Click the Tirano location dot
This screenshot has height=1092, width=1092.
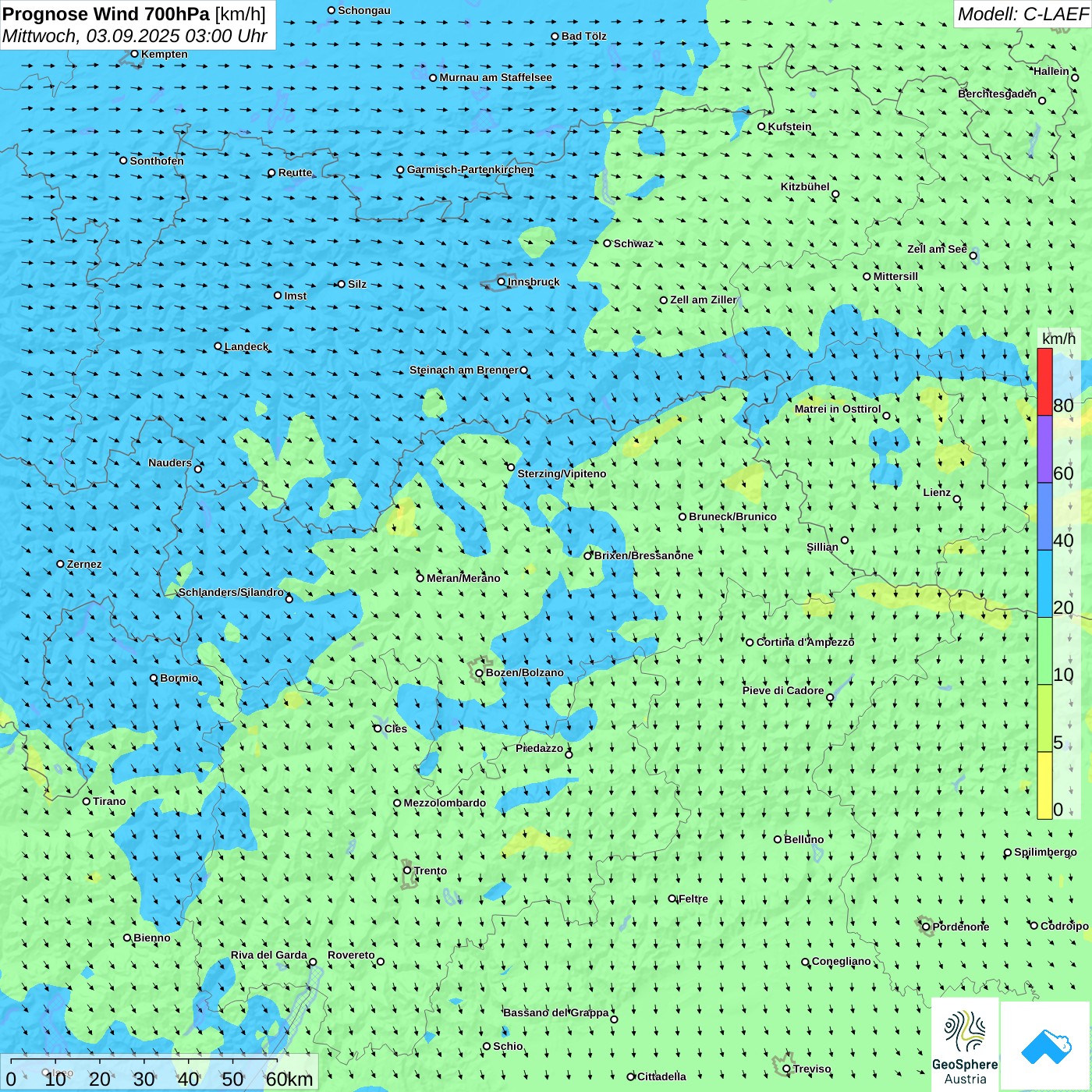click(87, 801)
